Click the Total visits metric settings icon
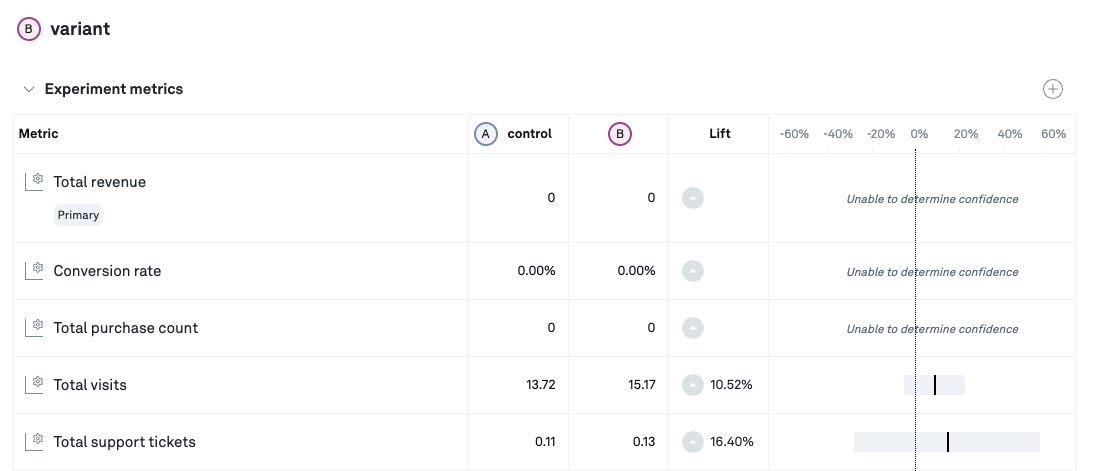This screenshot has height=471, width=1094. click(35, 384)
